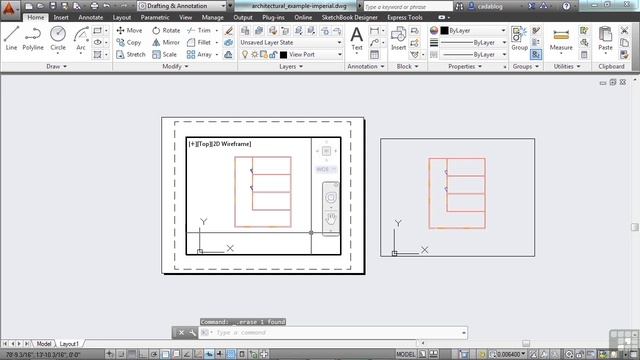Switch to the Layout1 tab

(x=69, y=344)
